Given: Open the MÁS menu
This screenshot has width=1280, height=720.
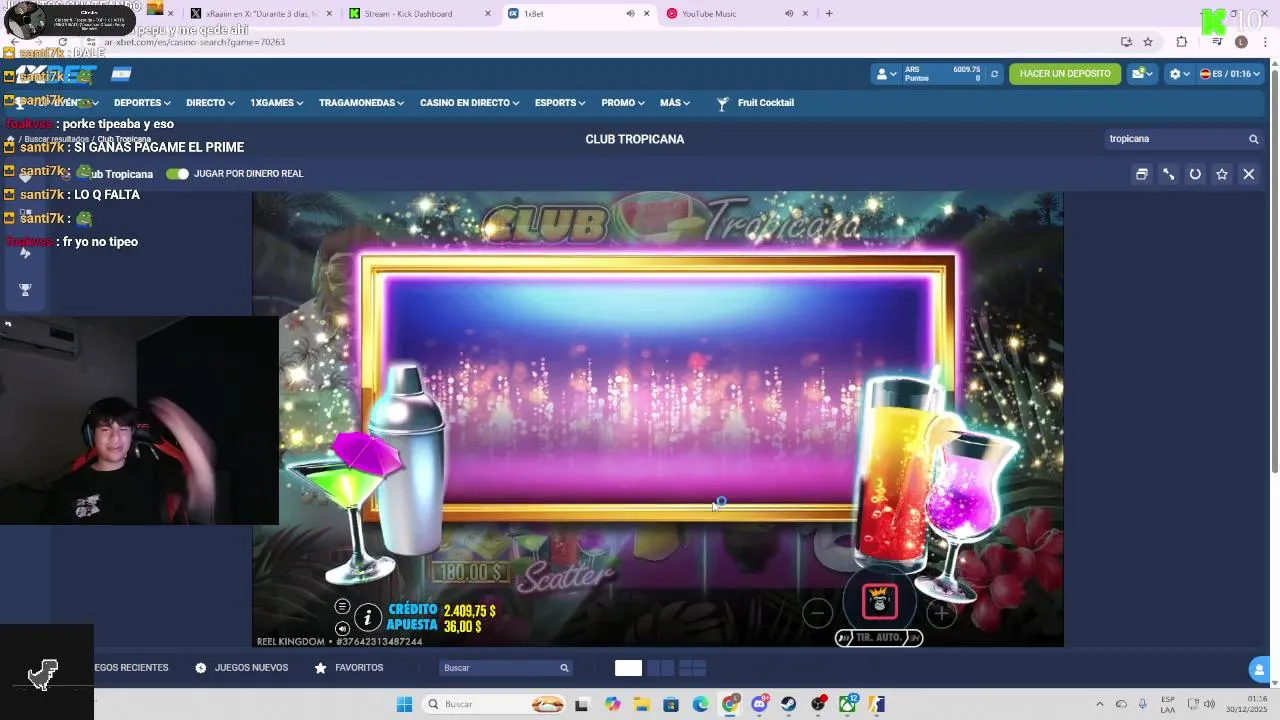Looking at the screenshot, I should pyautogui.click(x=674, y=103).
